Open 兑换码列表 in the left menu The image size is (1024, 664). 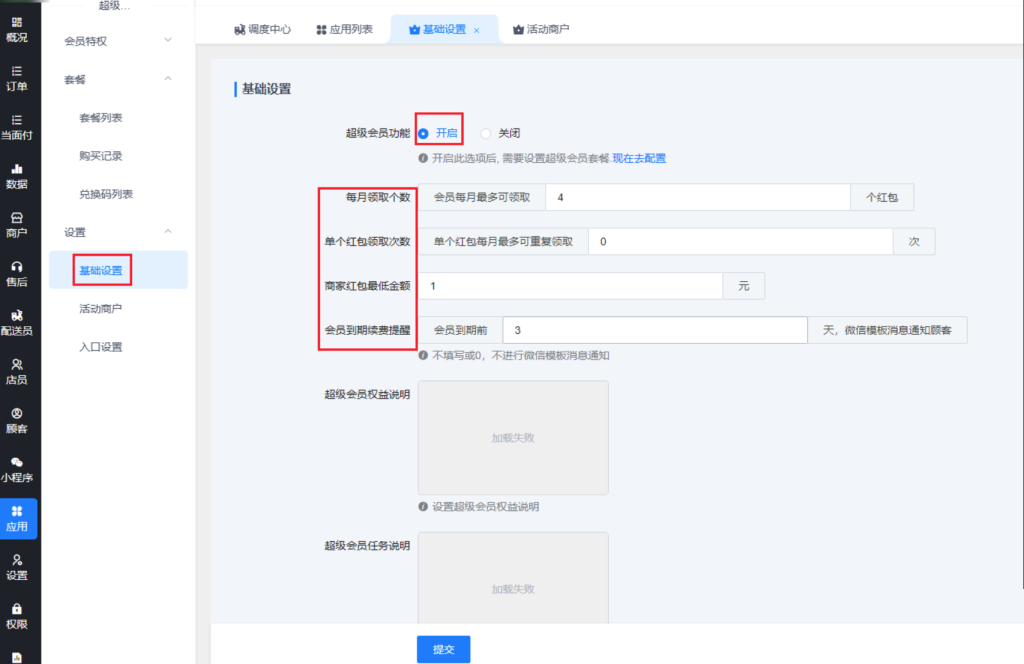[106, 194]
